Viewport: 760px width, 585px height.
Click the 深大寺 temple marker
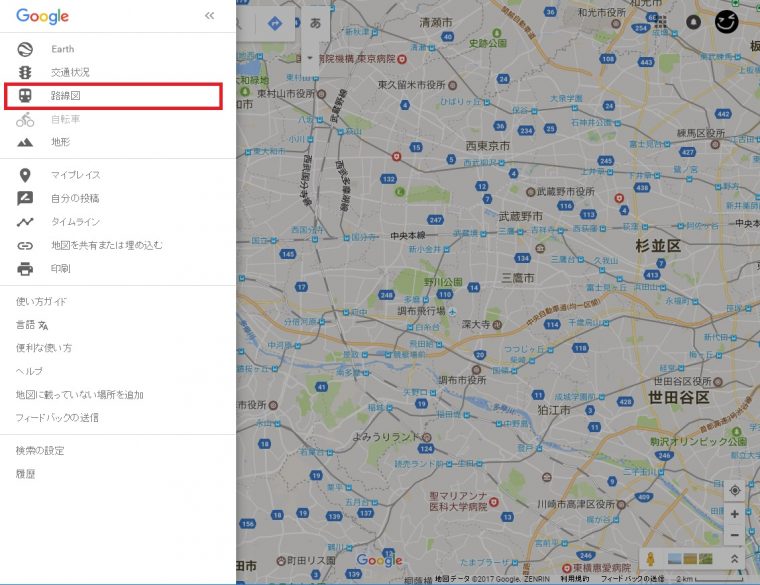497,325
